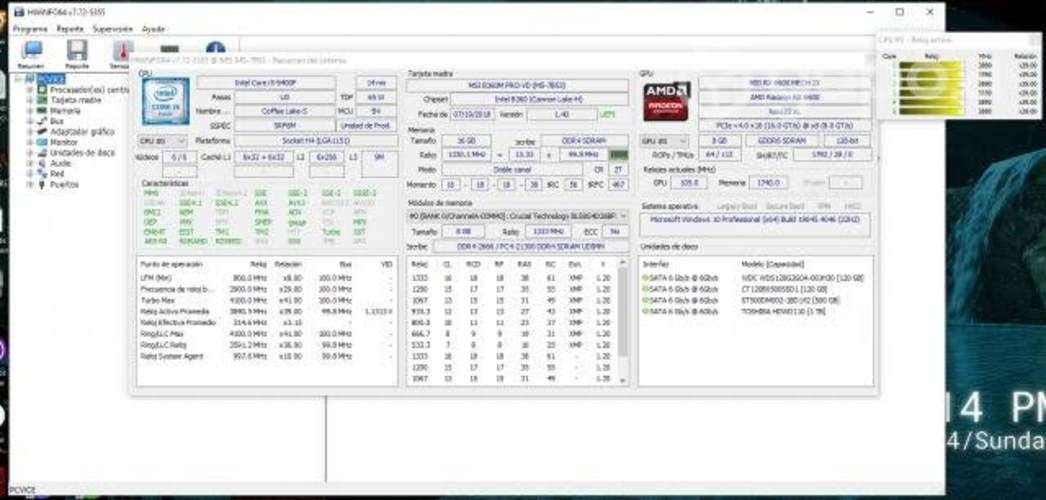Expand the Adaptador gráfico tree node
Screen dimensions: 1046x500
point(29,132)
